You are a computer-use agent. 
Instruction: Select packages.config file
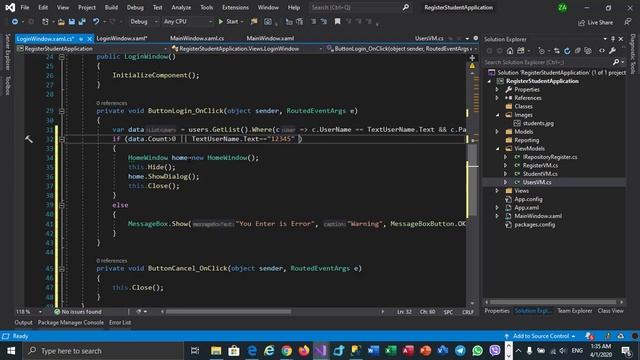pos(534,224)
